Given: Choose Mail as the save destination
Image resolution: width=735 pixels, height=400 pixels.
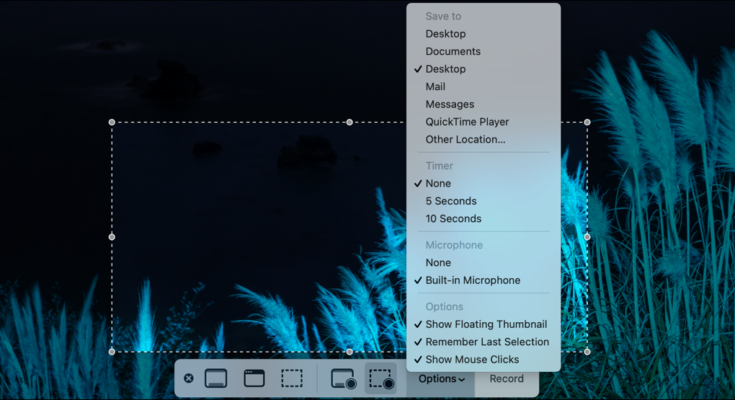Looking at the screenshot, I should [x=436, y=87].
